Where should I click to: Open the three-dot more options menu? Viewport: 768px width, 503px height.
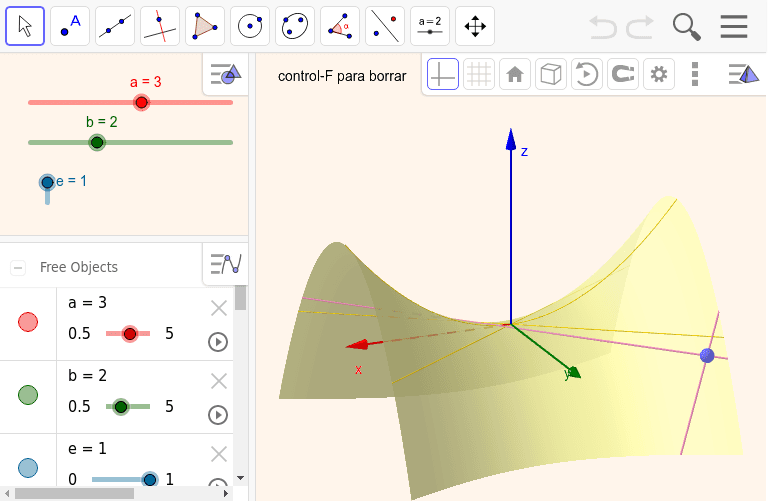click(x=695, y=74)
